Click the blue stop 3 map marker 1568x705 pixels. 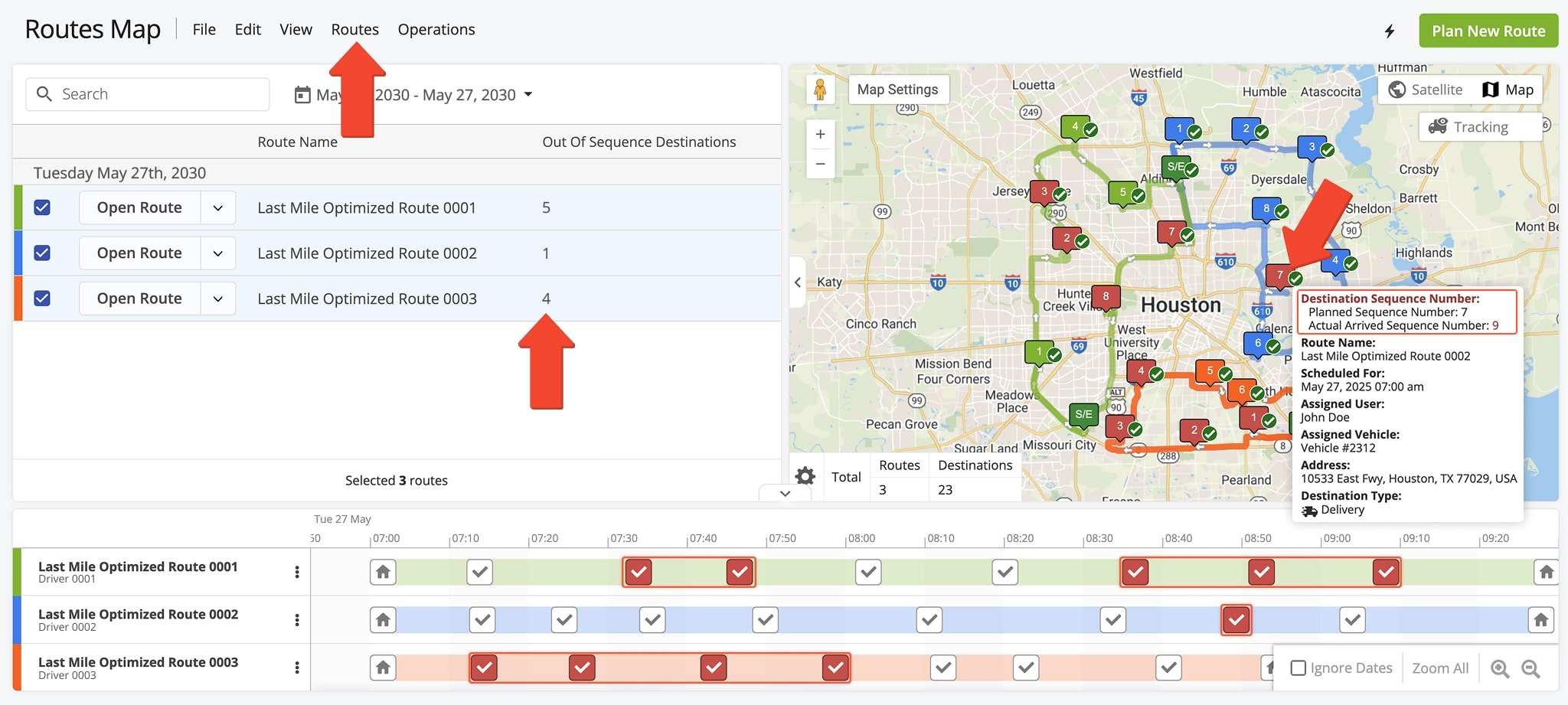tap(1312, 149)
